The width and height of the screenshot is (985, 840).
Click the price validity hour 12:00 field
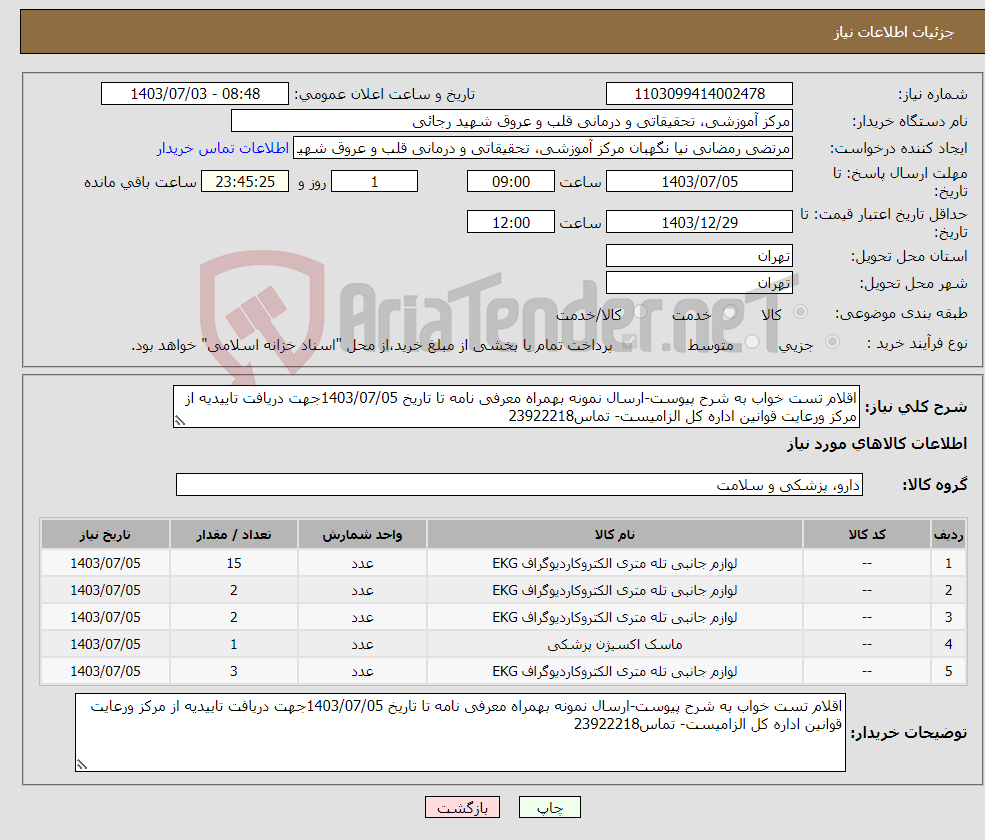pyautogui.click(x=511, y=222)
